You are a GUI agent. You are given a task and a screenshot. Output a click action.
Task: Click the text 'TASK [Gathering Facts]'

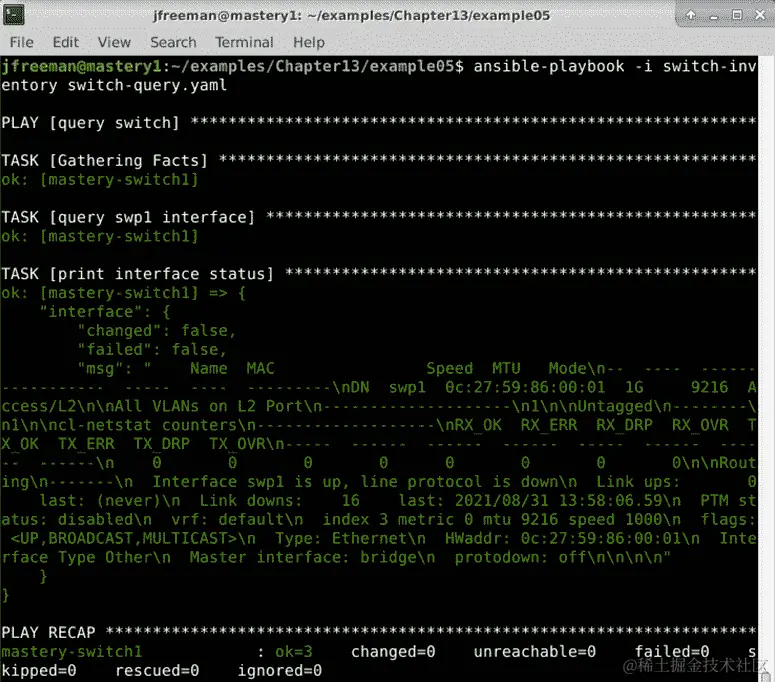pyautogui.click(x=104, y=161)
